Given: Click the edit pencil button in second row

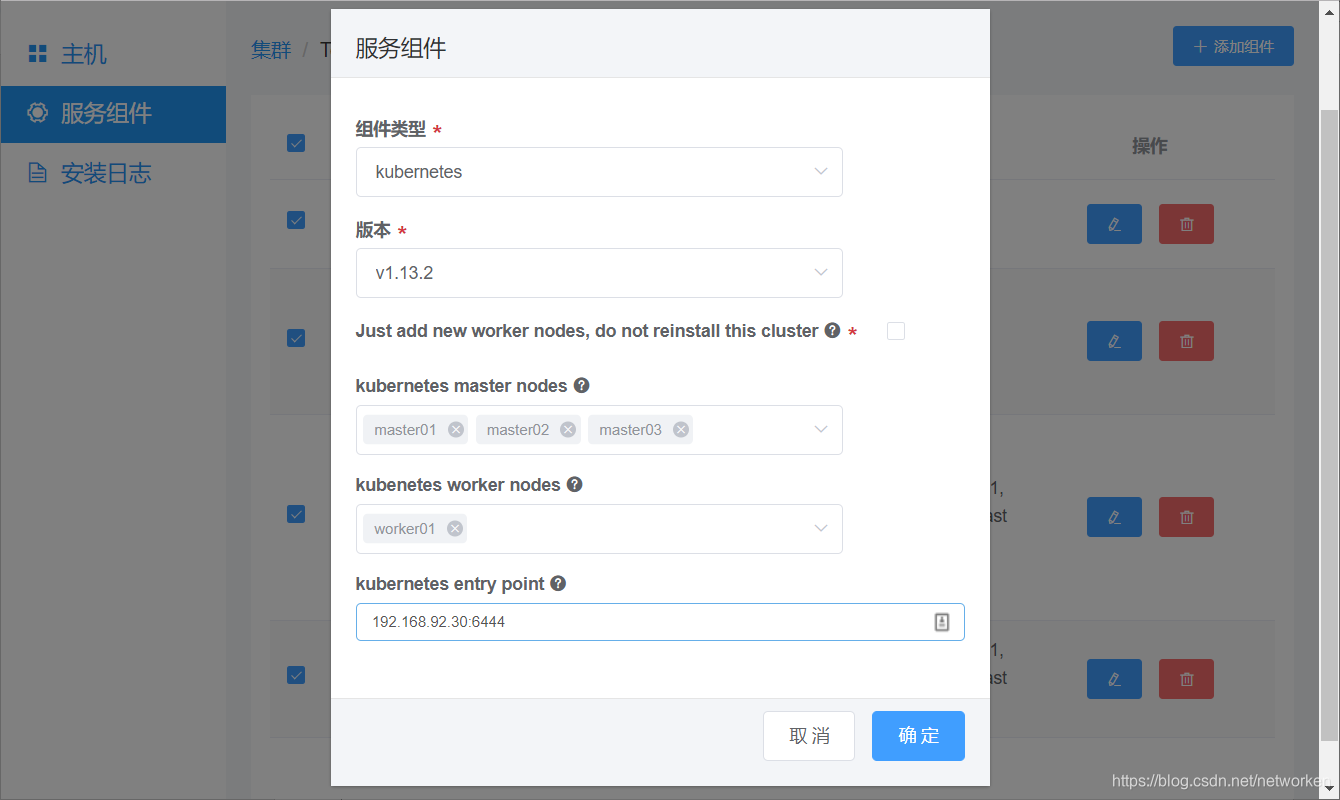Looking at the screenshot, I should tap(1114, 341).
